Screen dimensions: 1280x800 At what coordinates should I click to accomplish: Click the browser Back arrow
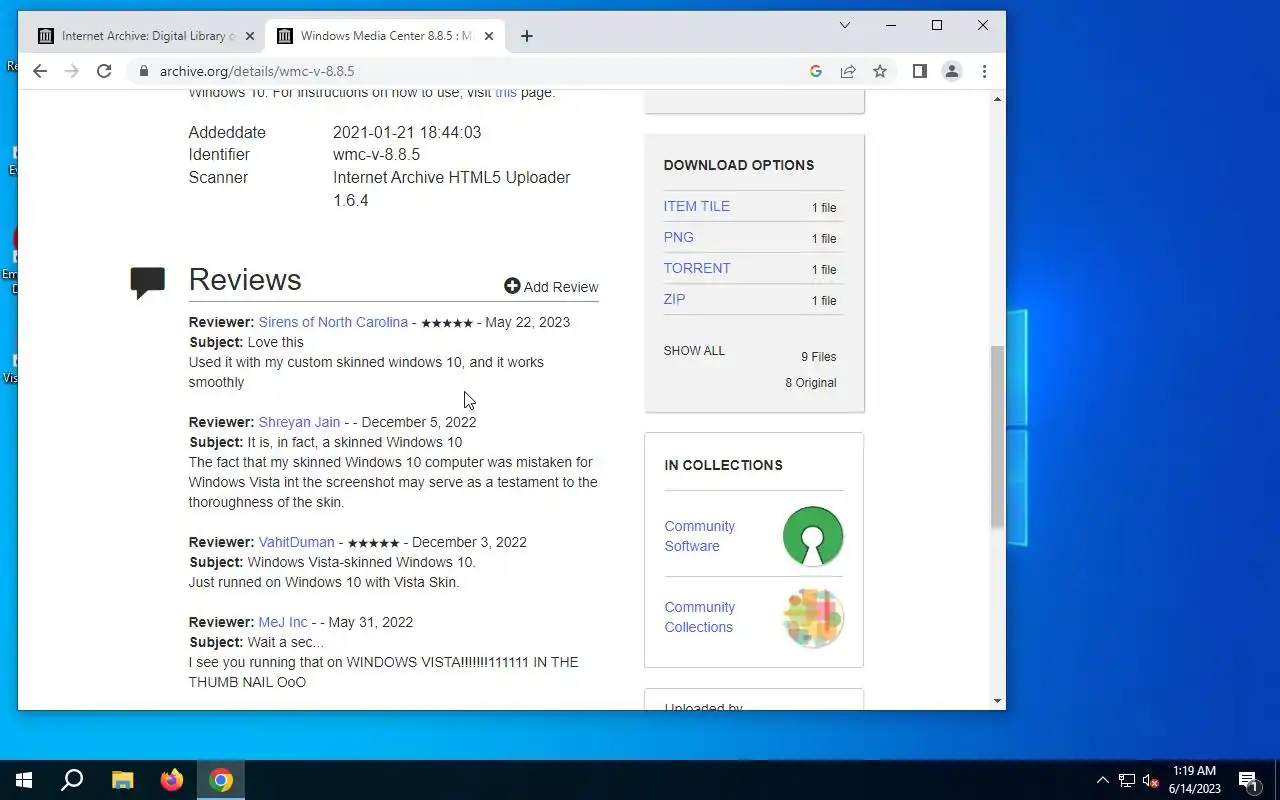tap(39, 71)
